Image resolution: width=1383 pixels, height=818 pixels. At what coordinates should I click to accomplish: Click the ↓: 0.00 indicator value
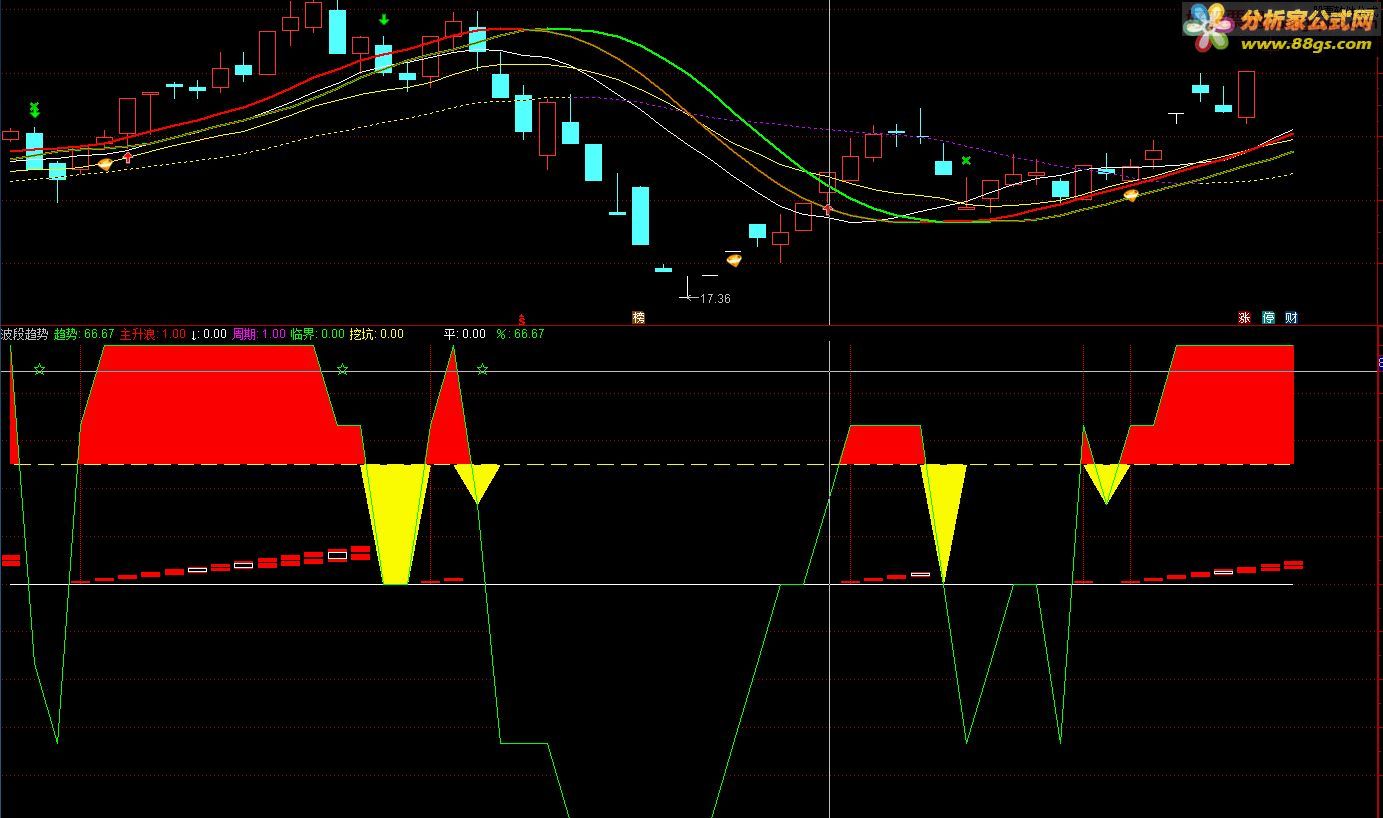[x=209, y=334]
